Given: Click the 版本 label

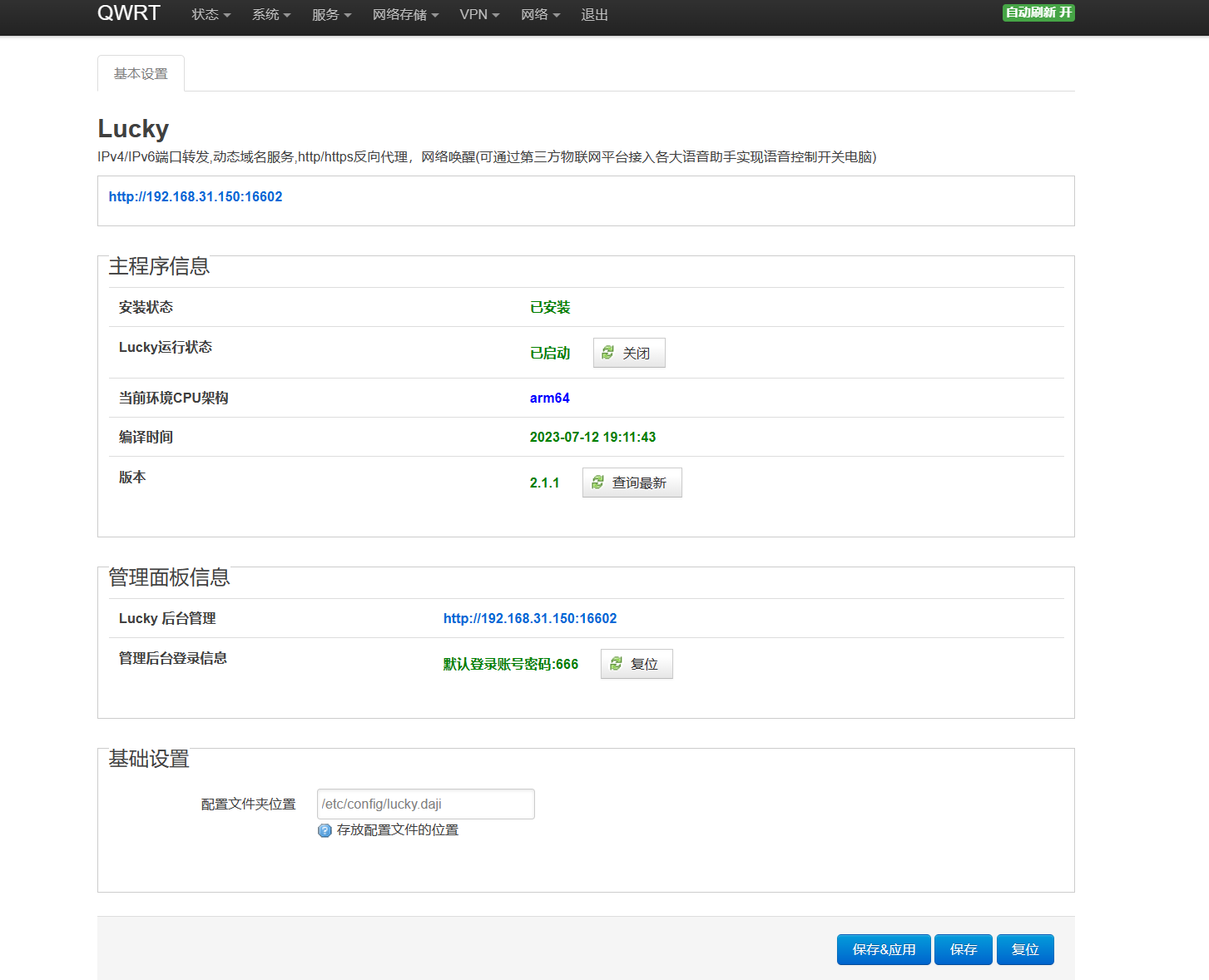Looking at the screenshot, I should (x=132, y=477).
